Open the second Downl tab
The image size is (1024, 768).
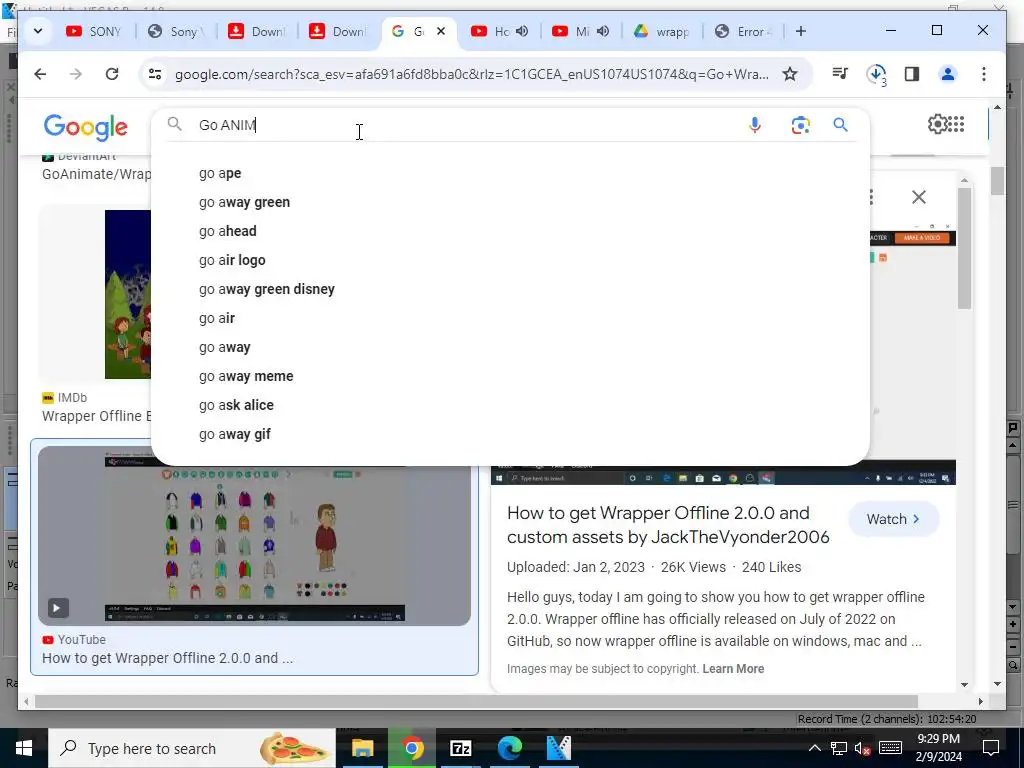[x=338, y=31]
